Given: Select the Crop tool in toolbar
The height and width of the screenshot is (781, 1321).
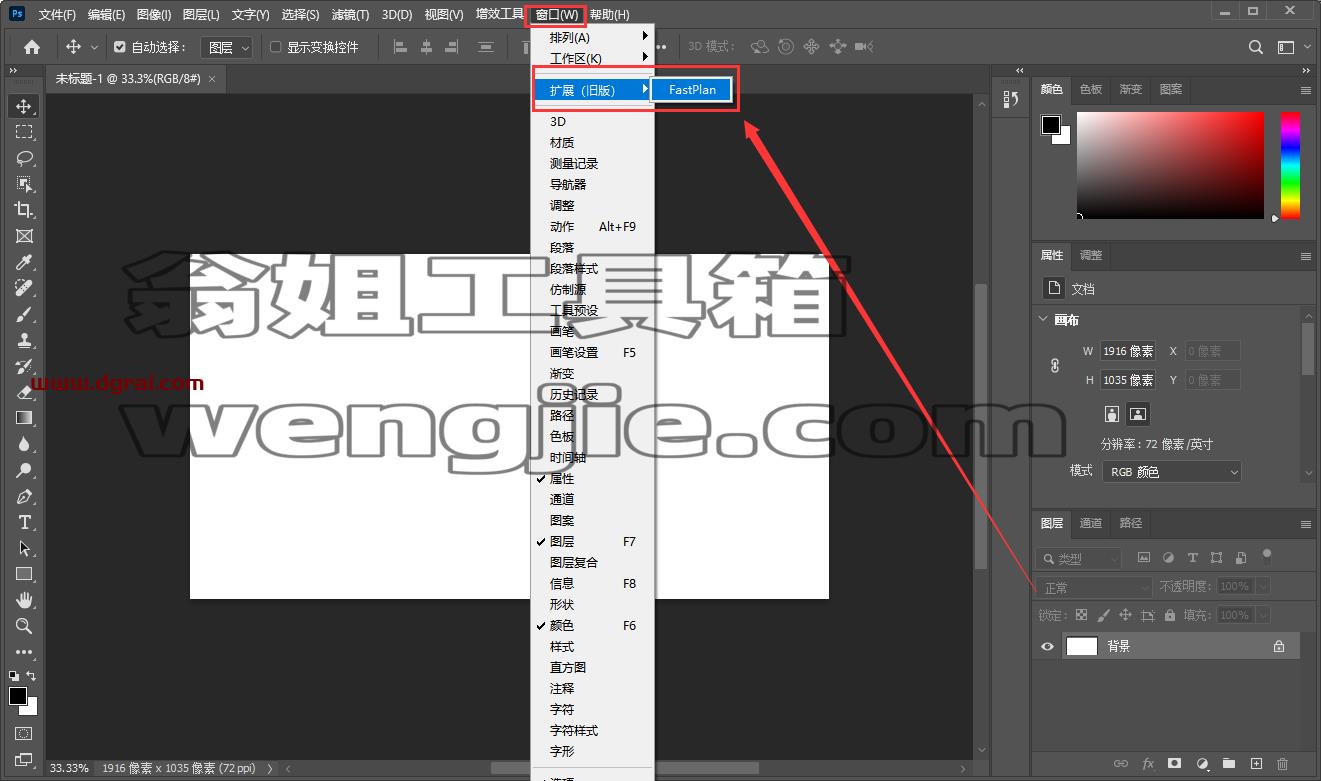Looking at the screenshot, I should 24,210.
